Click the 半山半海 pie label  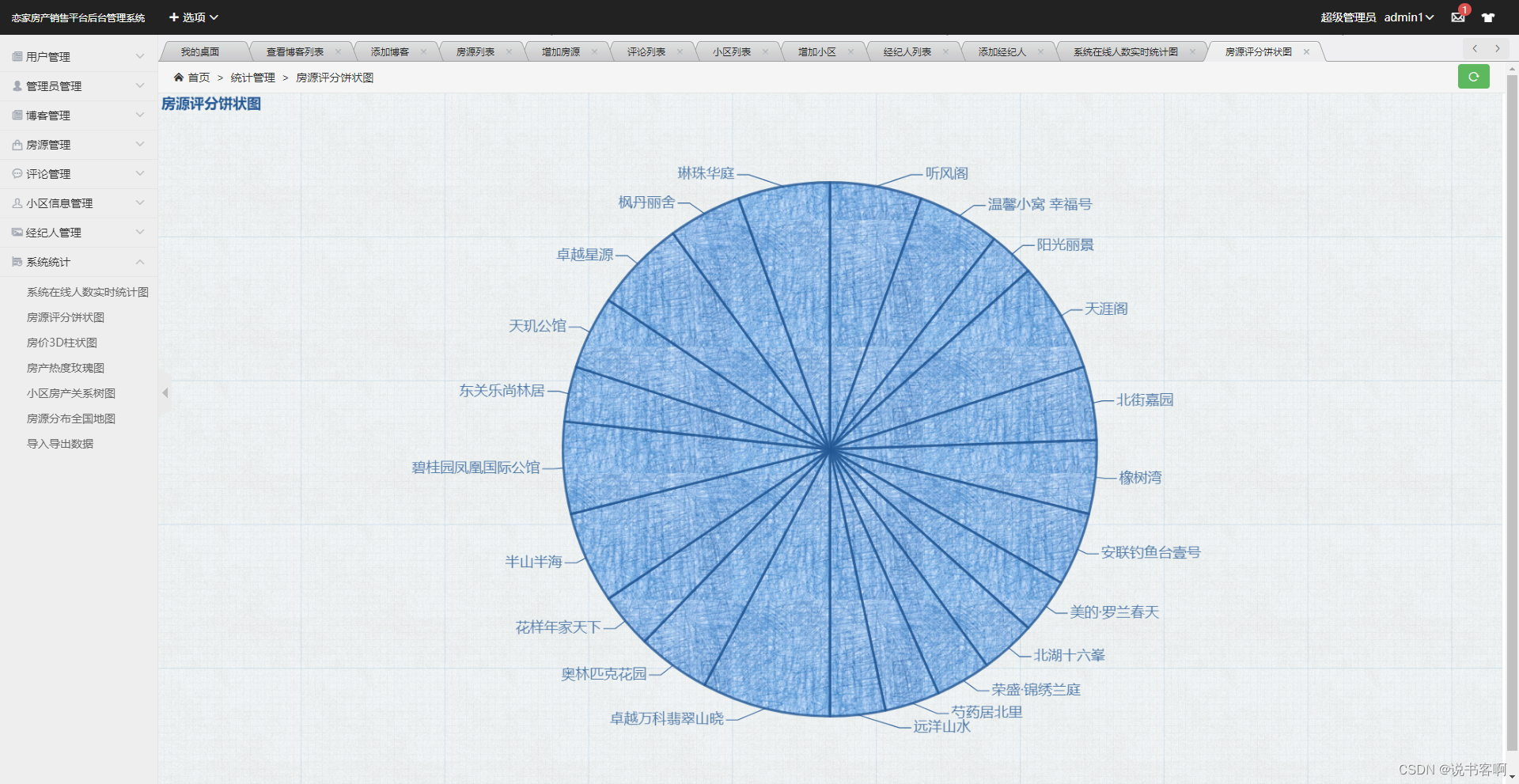[x=534, y=562]
